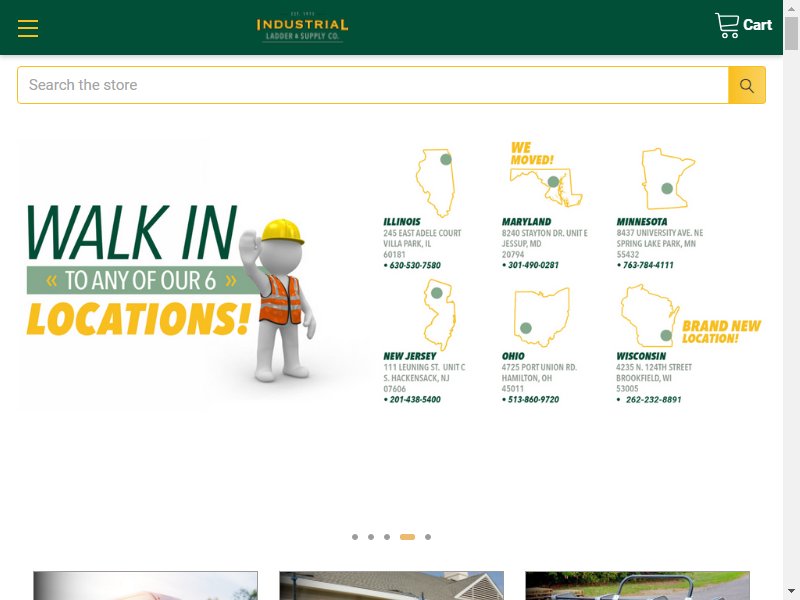Submit search with the magnifier button
The image size is (800, 600).
click(x=747, y=85)
